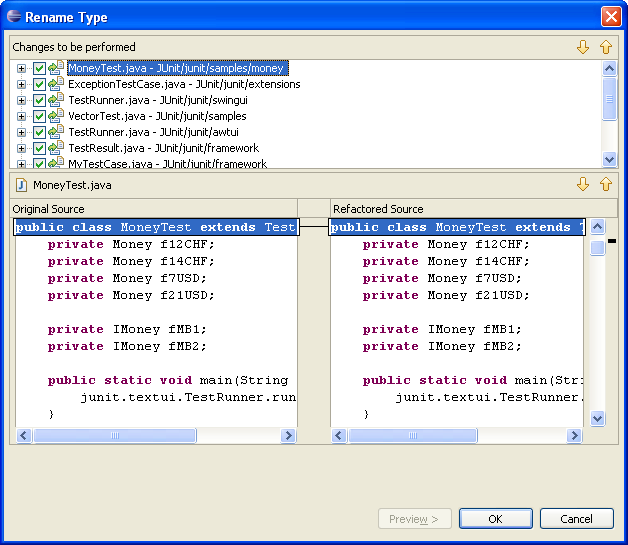Jump to next difference in MoneyTest.java compare pane
This screenshot has width=628, height=545.
point(583,185)
